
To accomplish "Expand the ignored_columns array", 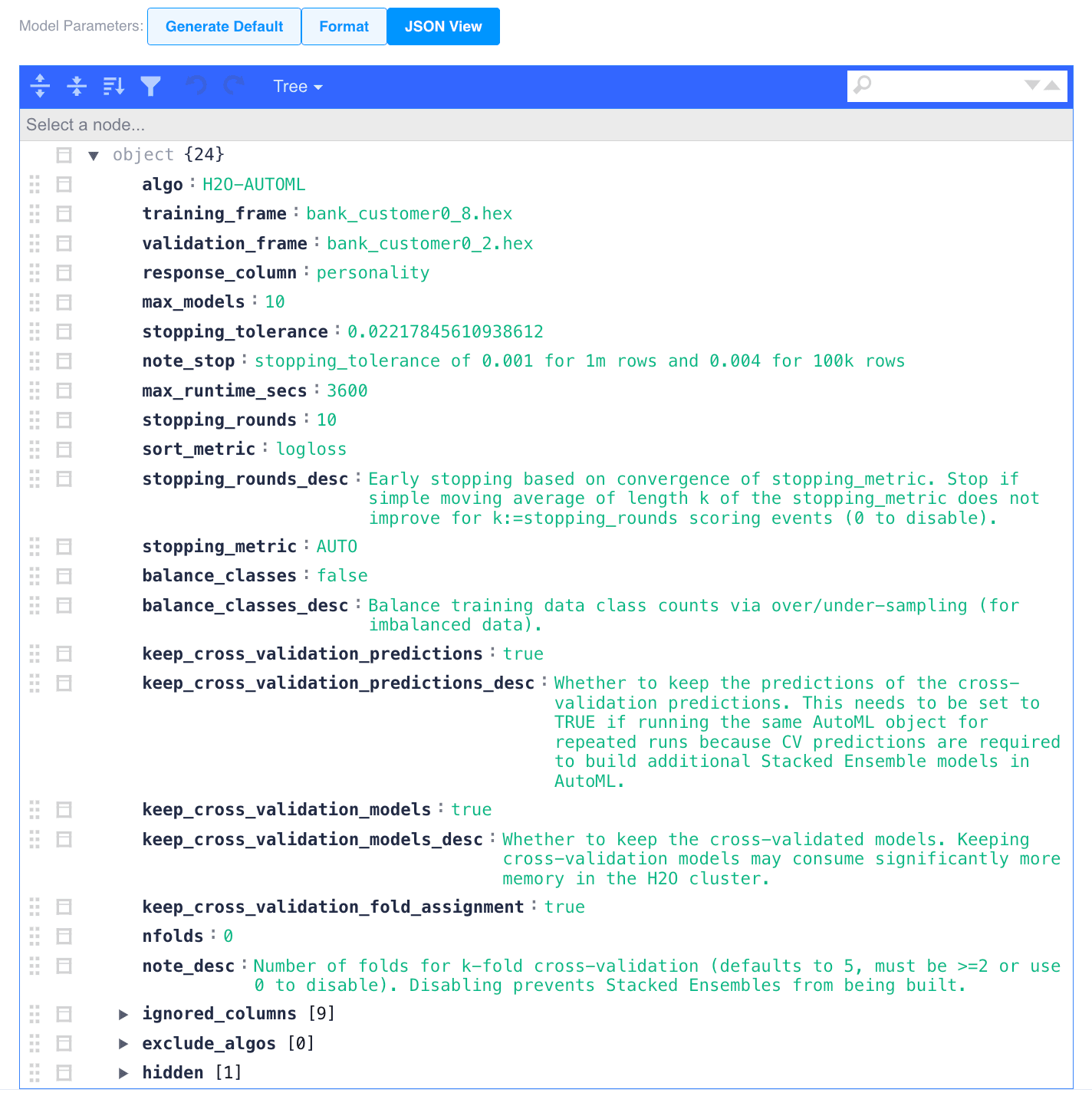I will tap(123, 1014).
